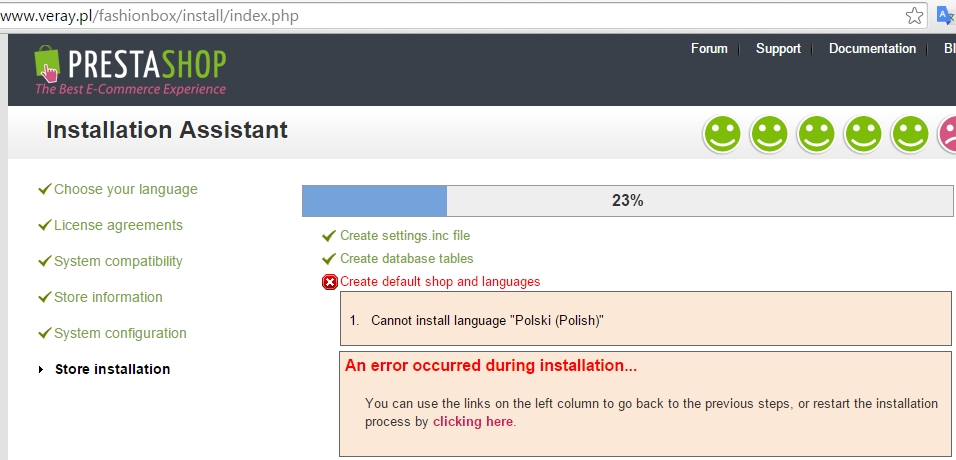Open the translate icon in address bar
Image resolution: width=956 pixels, height=460 pixels.
[946, 16]
